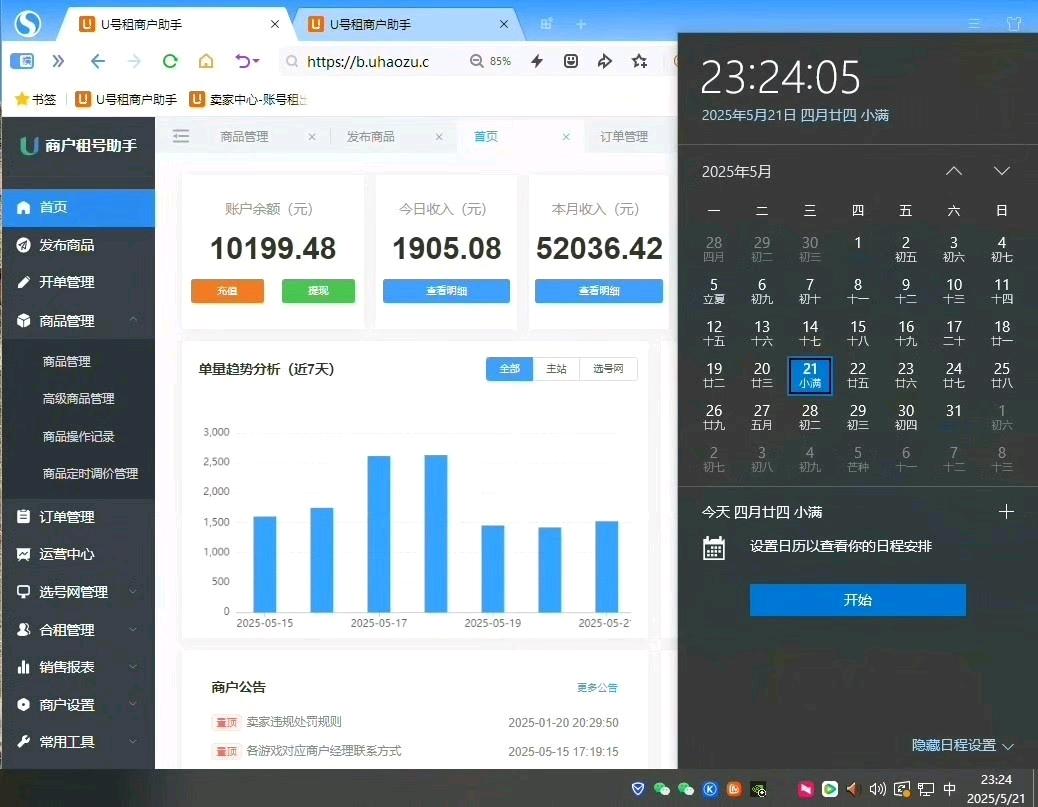Click 隐藏日程设置 to collapse agenda
Image resolution: width=1038 pixels, height=807 pixels.
coord(962,745)
